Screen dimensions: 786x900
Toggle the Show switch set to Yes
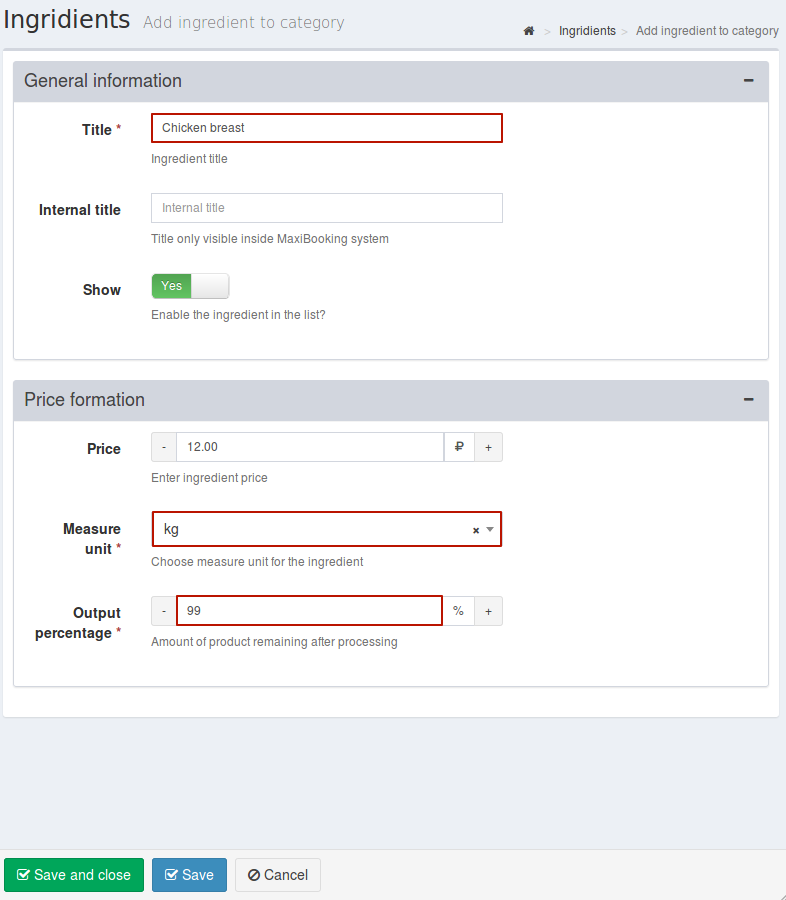[x=190, y=286]
